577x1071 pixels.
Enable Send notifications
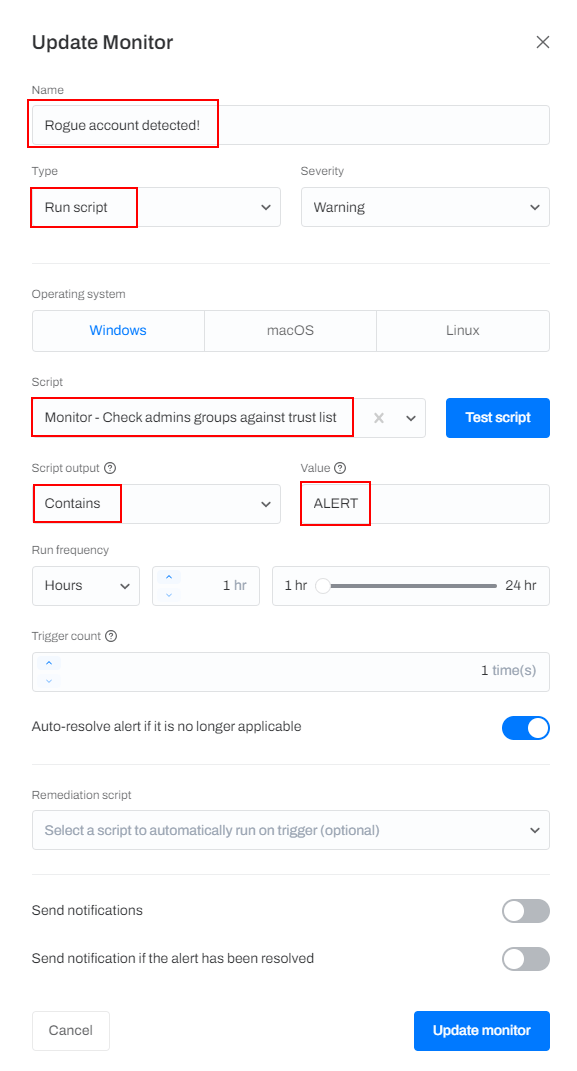coord(526,911)
